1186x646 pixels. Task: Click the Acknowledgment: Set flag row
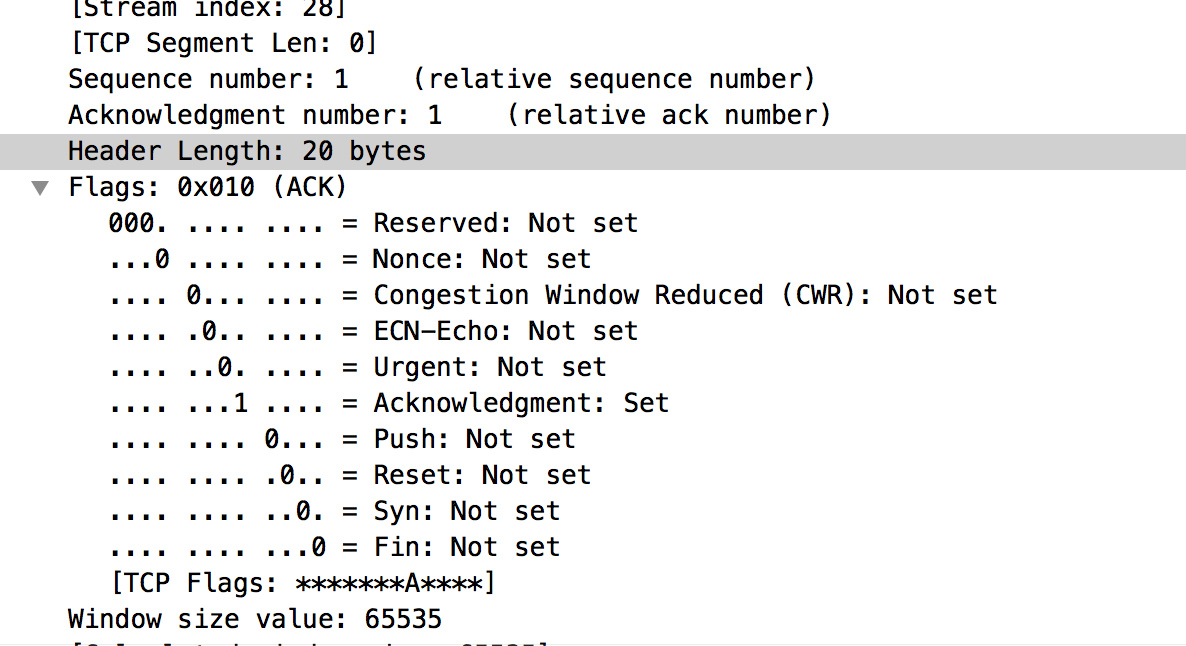(388, 403)
